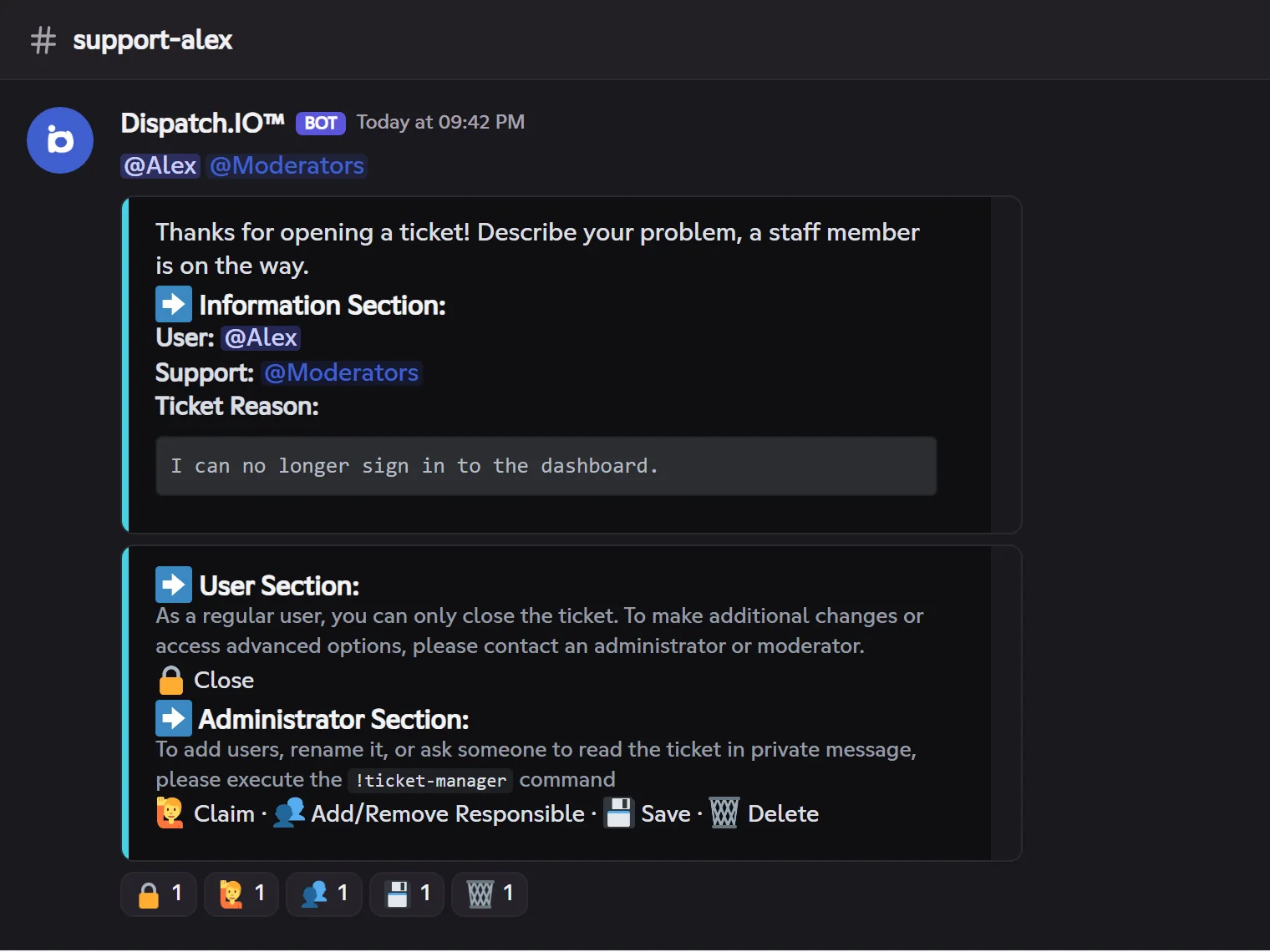Click the Delete label text
The height and width of the screenshot is (952, 1270).
pyautogui.click(x=783, y=814)
